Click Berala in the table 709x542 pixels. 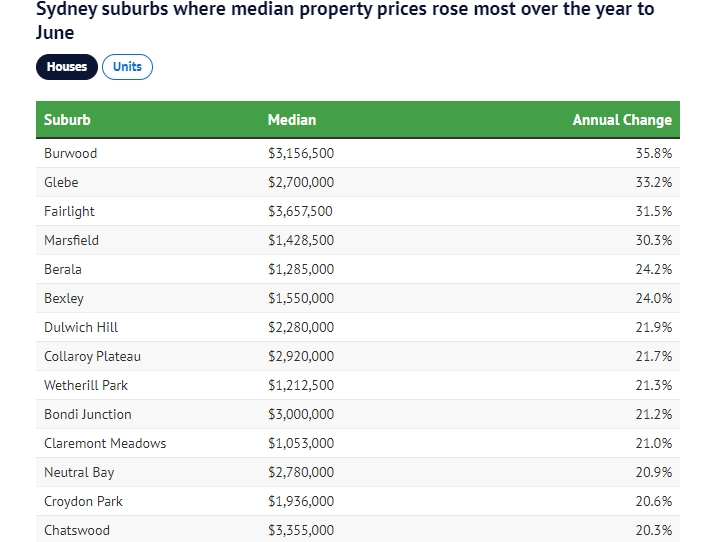pos(63,269)
